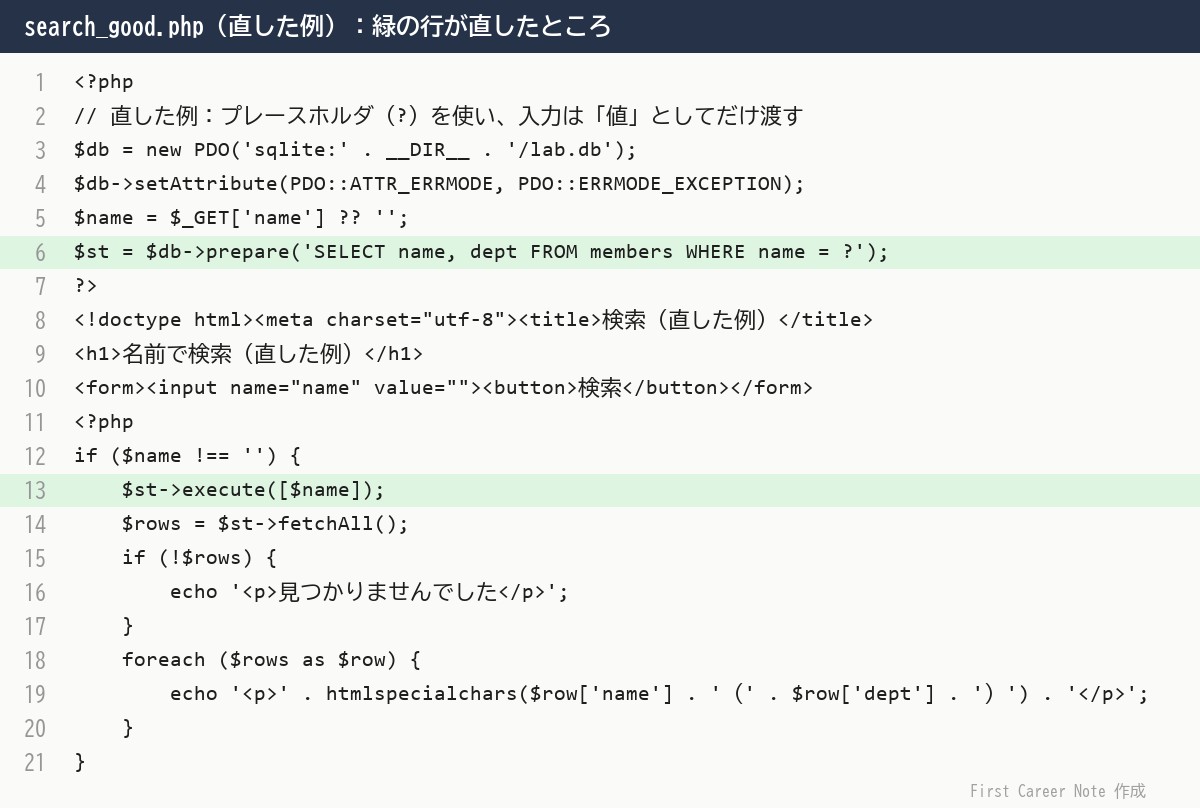Click the <h1>名前で検索 heading line

click(248, 354)
